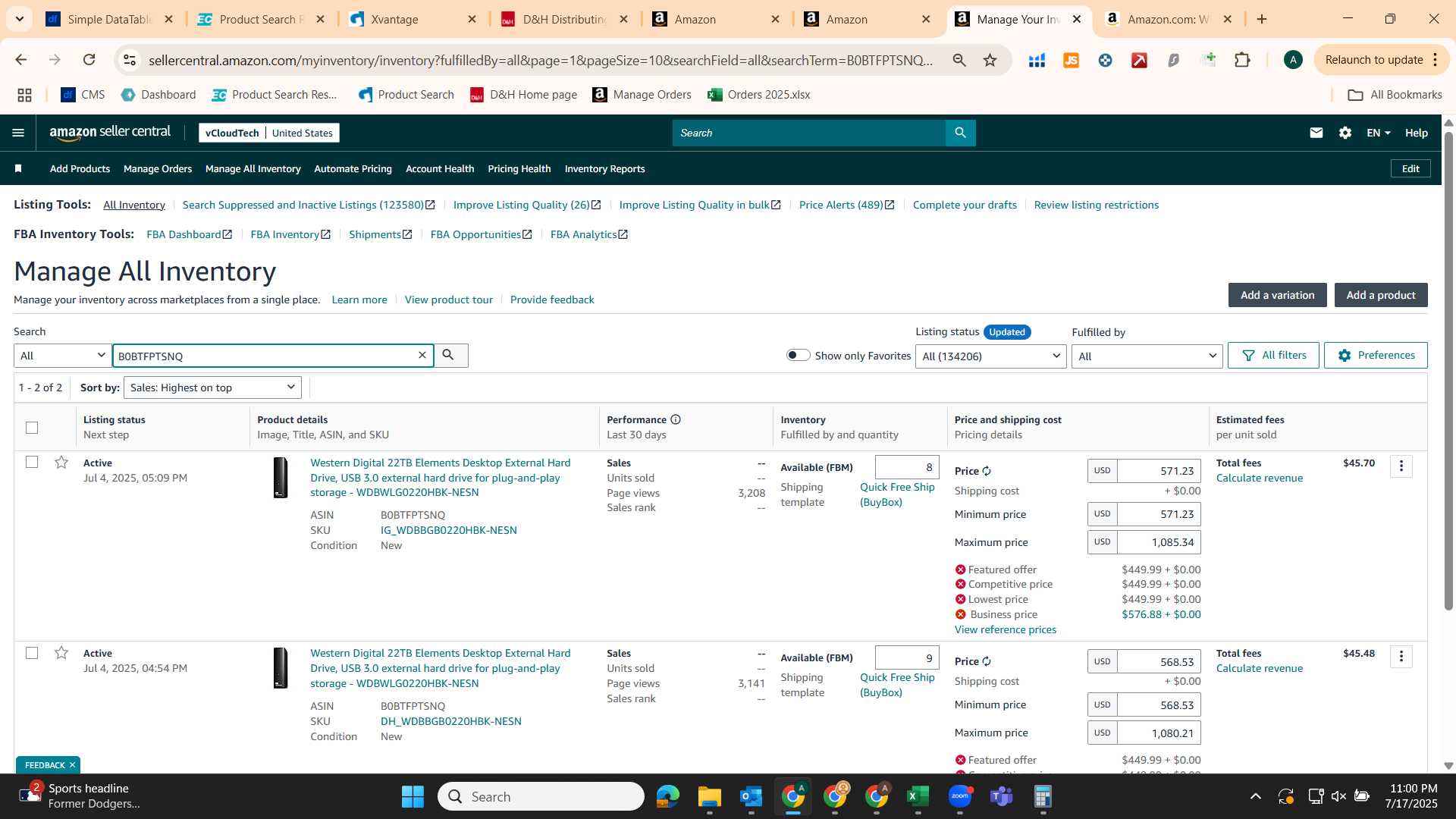The image size is (1456, 819).
Task: Click Add a variation button
Action: pos(1277,295)
